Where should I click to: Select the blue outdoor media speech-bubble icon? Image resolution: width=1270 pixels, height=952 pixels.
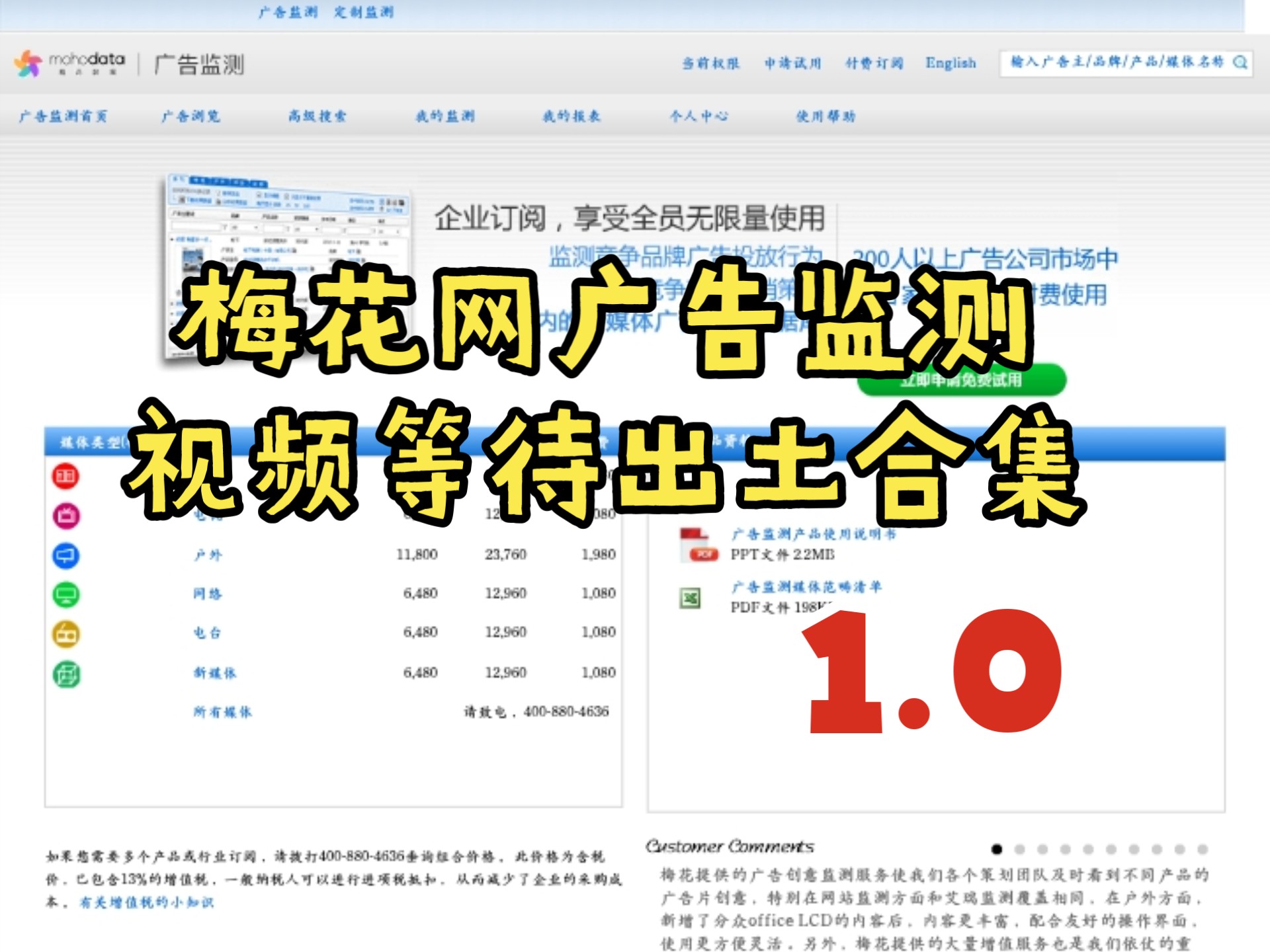coord(64,555)
